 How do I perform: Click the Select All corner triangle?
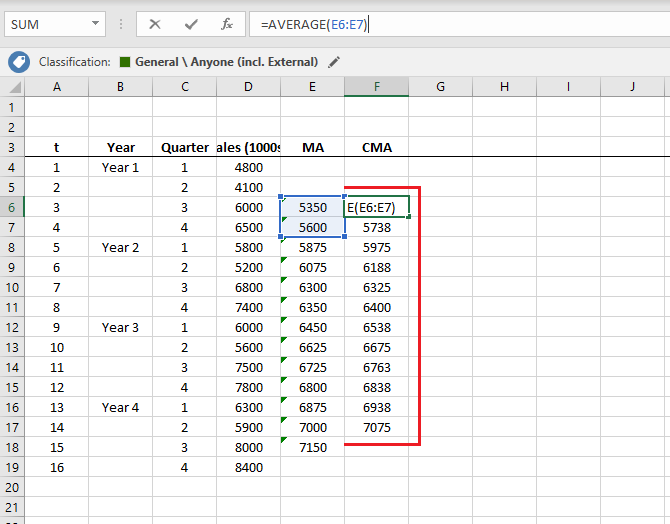[x=12, y=87]
